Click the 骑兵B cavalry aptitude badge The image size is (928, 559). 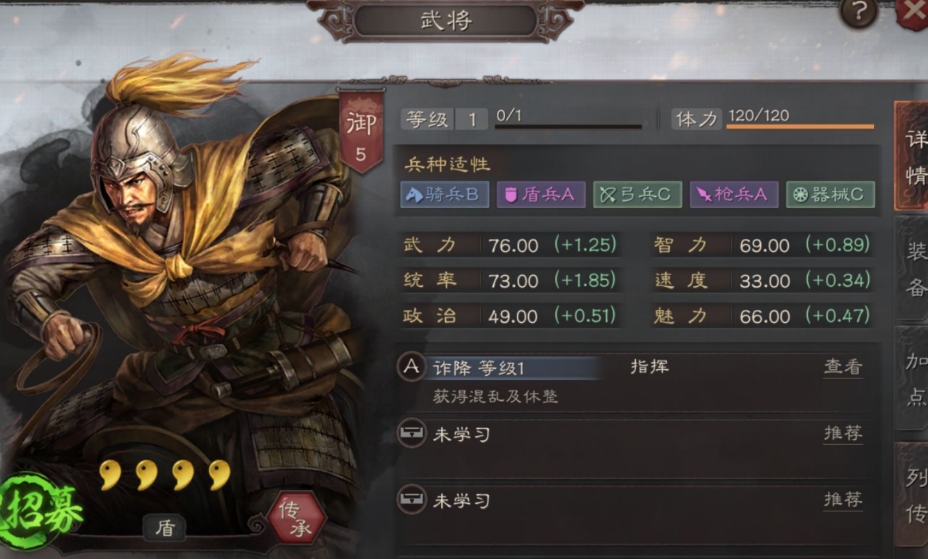[444, 195]
